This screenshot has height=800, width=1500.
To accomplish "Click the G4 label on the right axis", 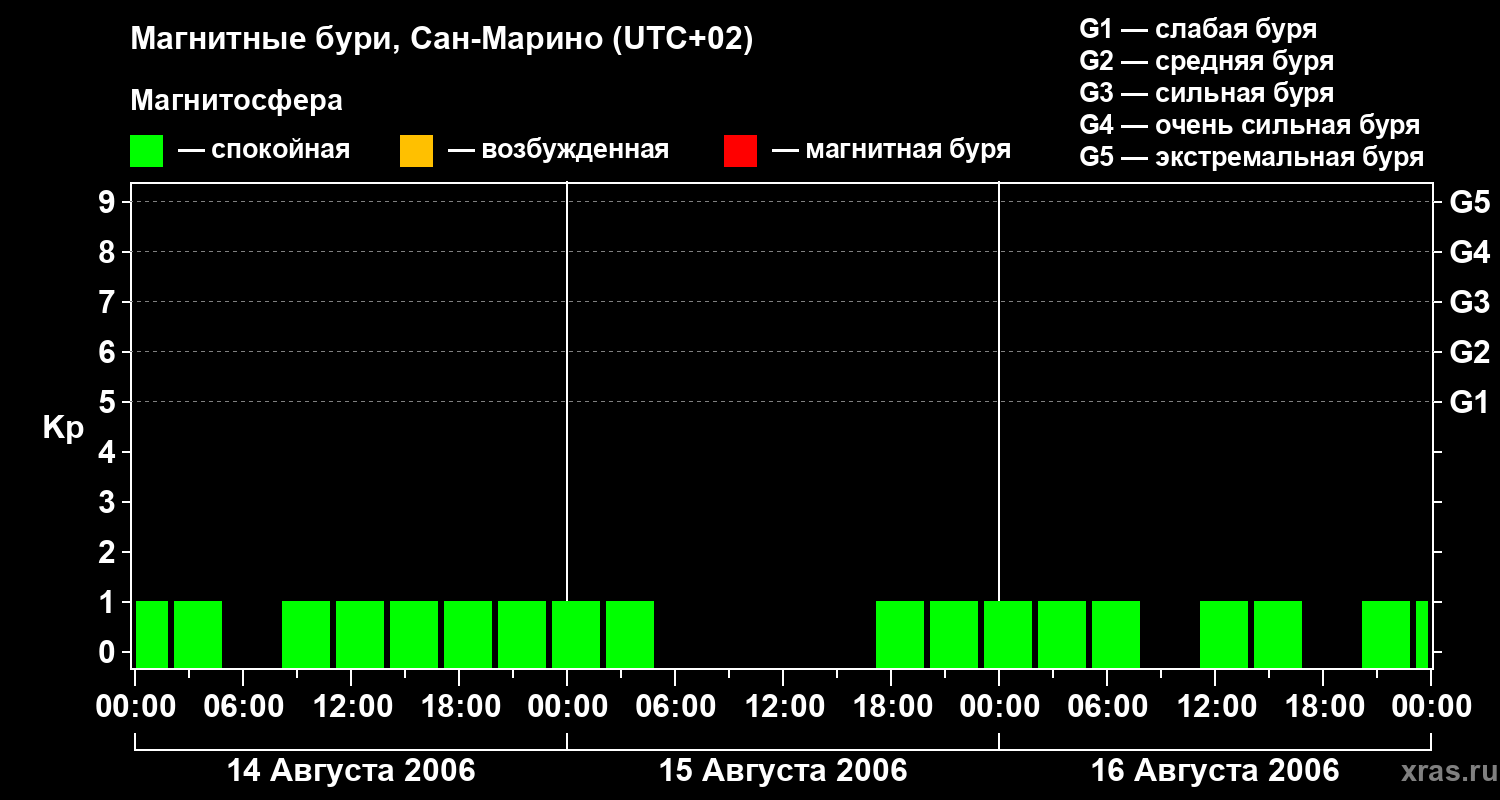I will click(1470, 252).
